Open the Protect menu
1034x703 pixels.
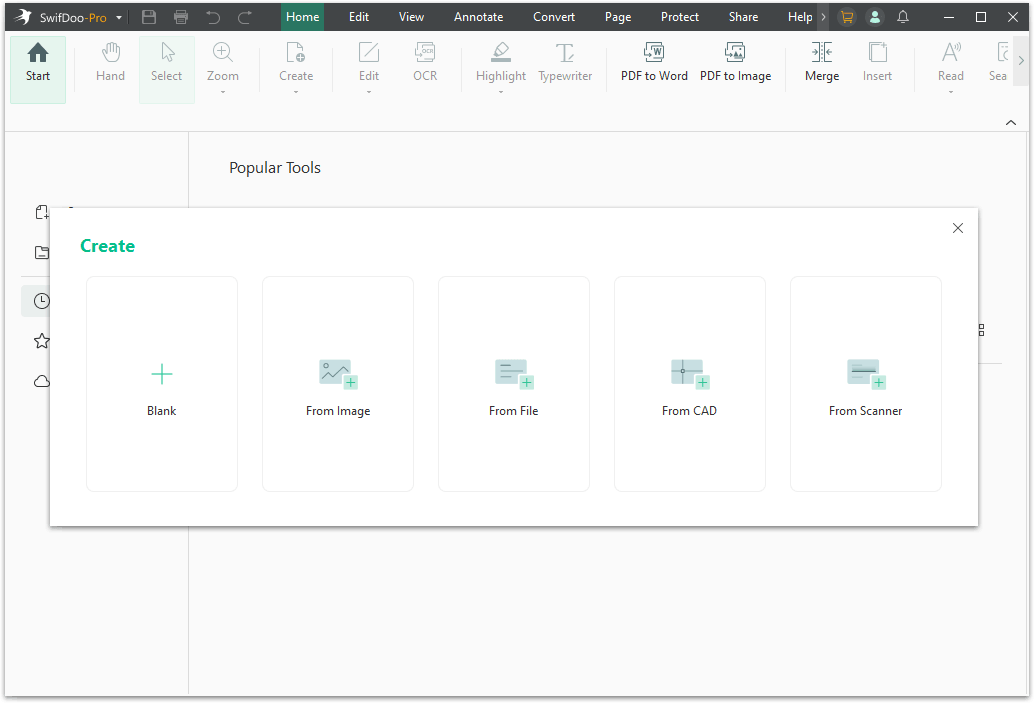click(x=679, y=16)
